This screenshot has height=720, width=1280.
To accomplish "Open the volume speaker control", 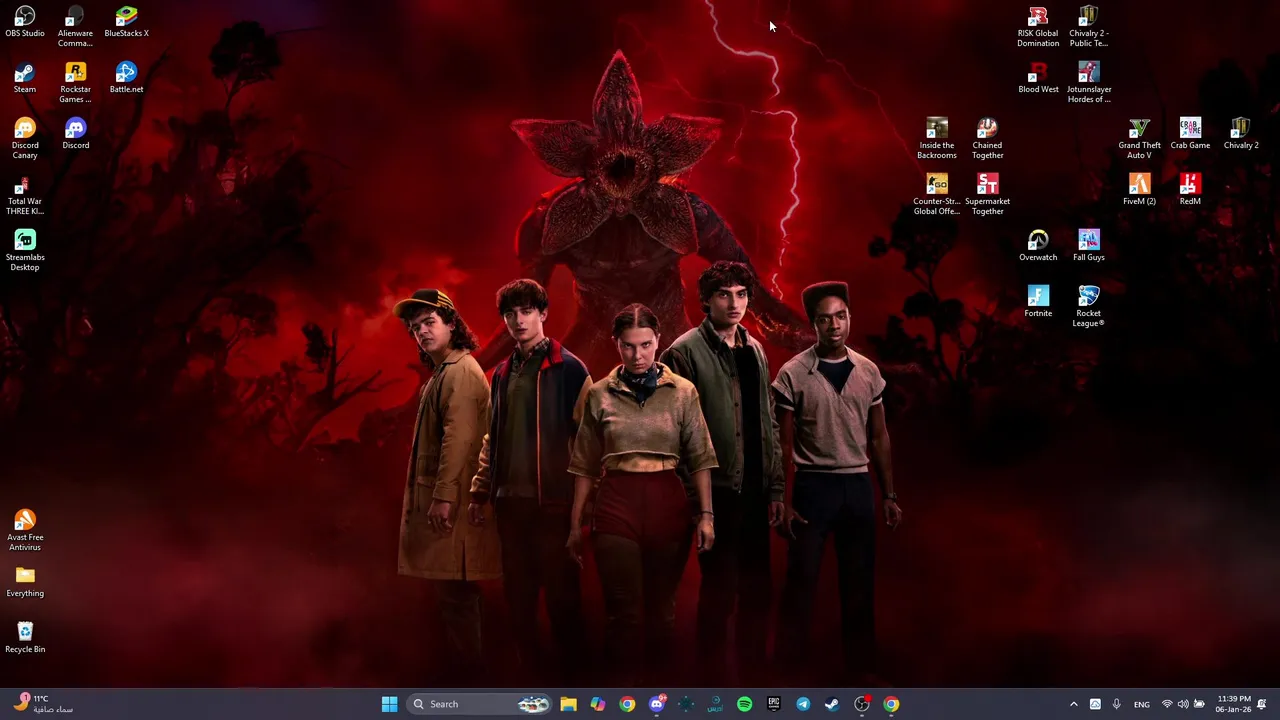I will point(1183,704).
